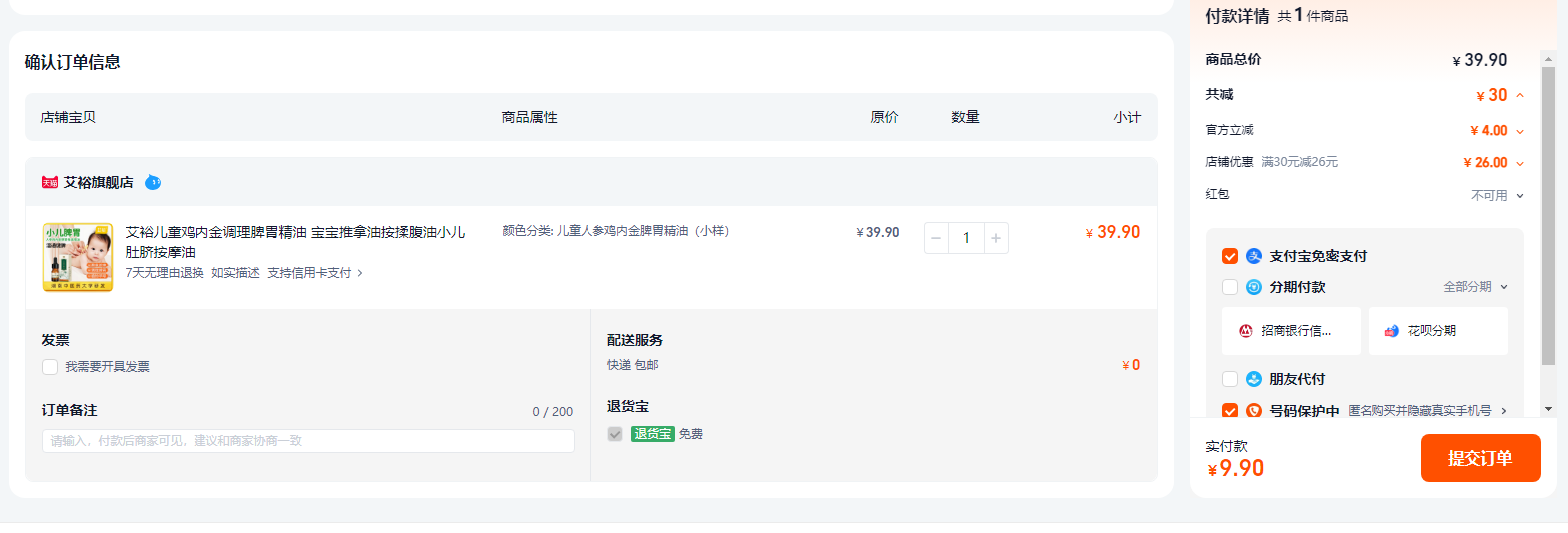
Task: Collapse the 共减 discount details
Action: [x=1520, y=96]
